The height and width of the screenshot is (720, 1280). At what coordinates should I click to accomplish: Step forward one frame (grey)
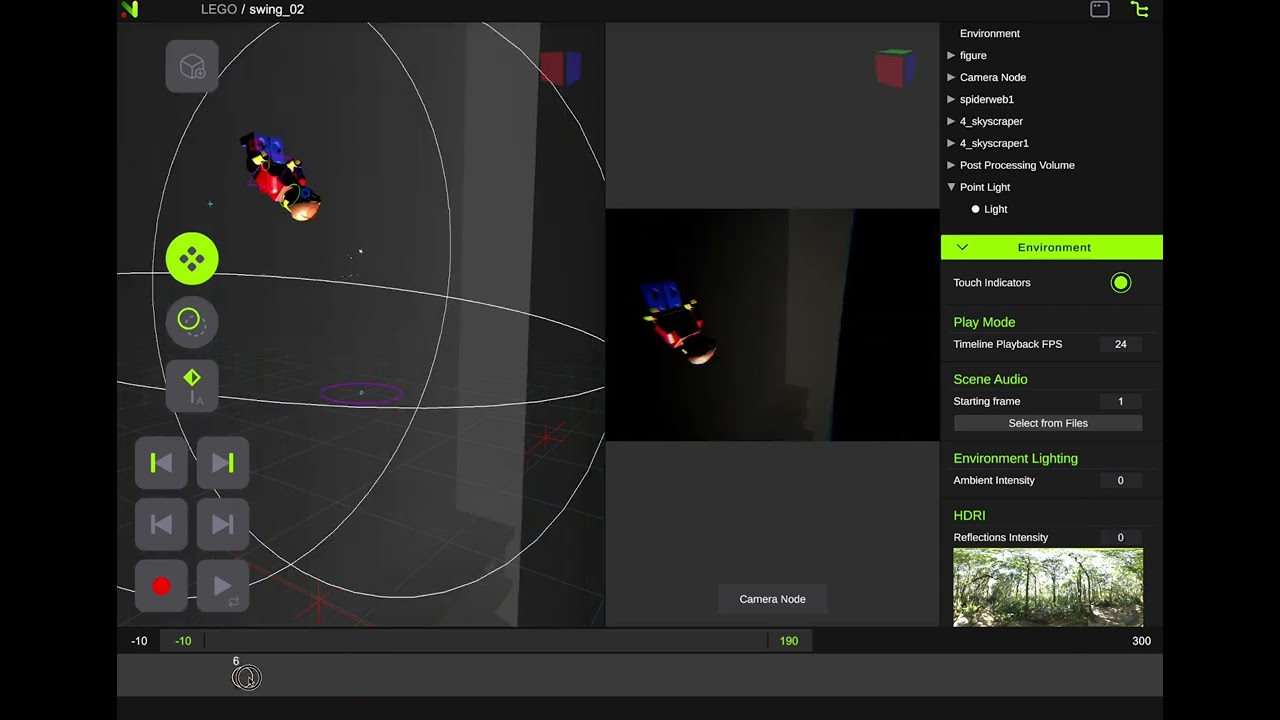pyautogui.click(x=223, y=524)
